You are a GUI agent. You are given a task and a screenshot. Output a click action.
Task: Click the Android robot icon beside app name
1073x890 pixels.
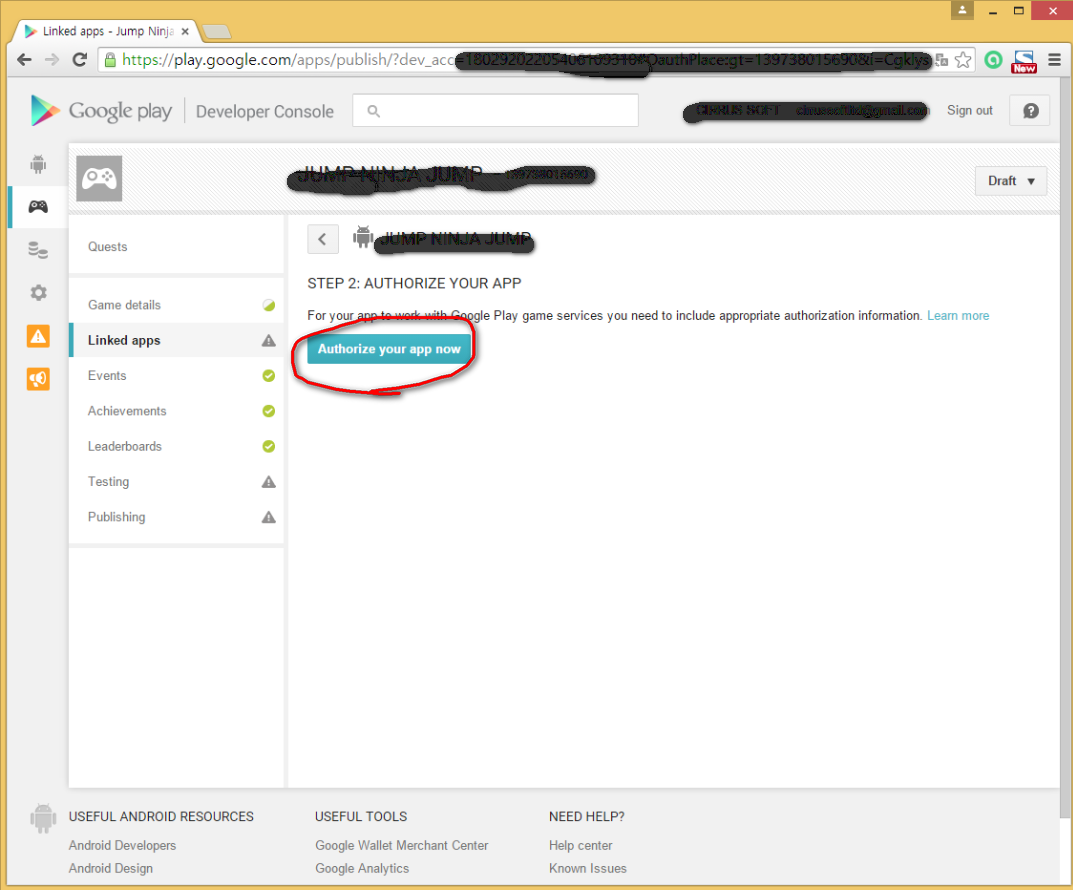(363, 237)
